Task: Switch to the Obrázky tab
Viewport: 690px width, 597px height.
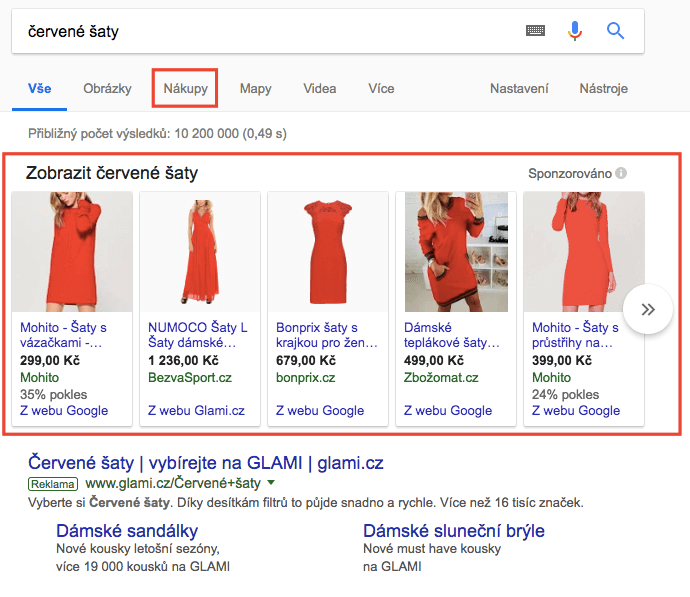Action: point(107,89)
